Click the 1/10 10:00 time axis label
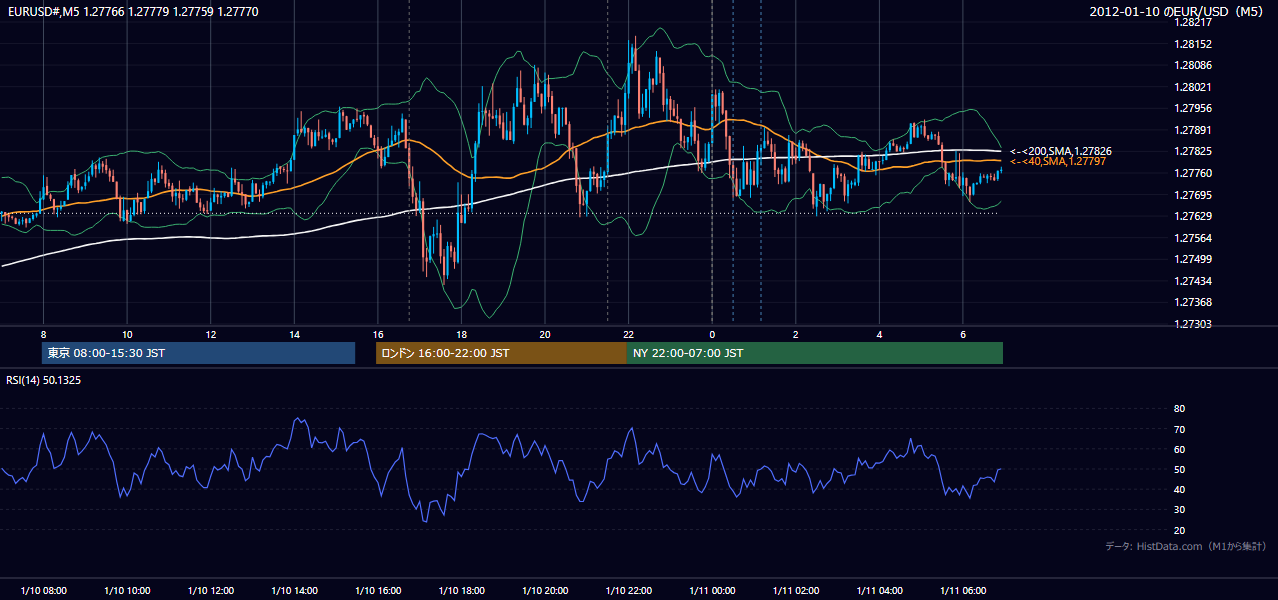The image size is (1278, 600). pyautogui.click(x=127, y=591)
